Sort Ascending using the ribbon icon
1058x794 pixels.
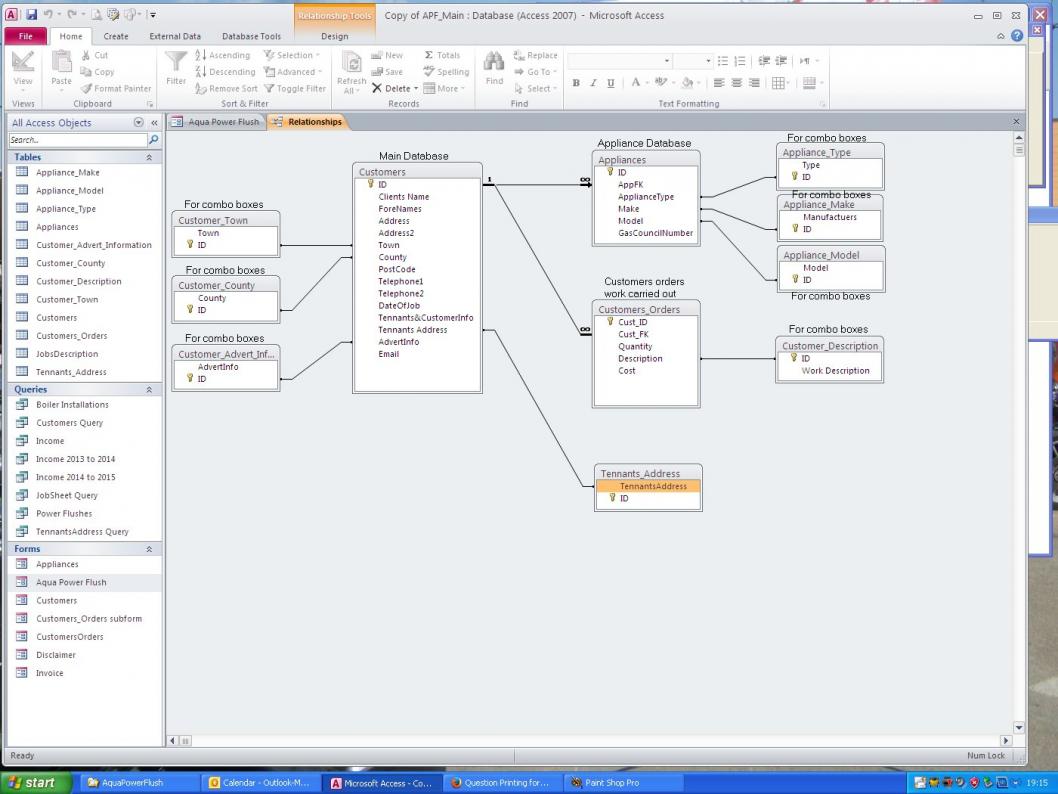(x=200, y=55)
